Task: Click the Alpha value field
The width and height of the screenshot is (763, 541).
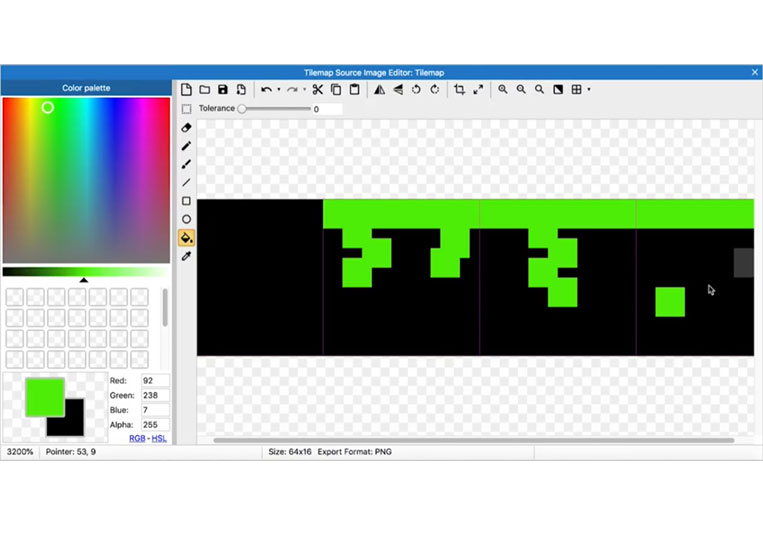Action: pos(155,424)
